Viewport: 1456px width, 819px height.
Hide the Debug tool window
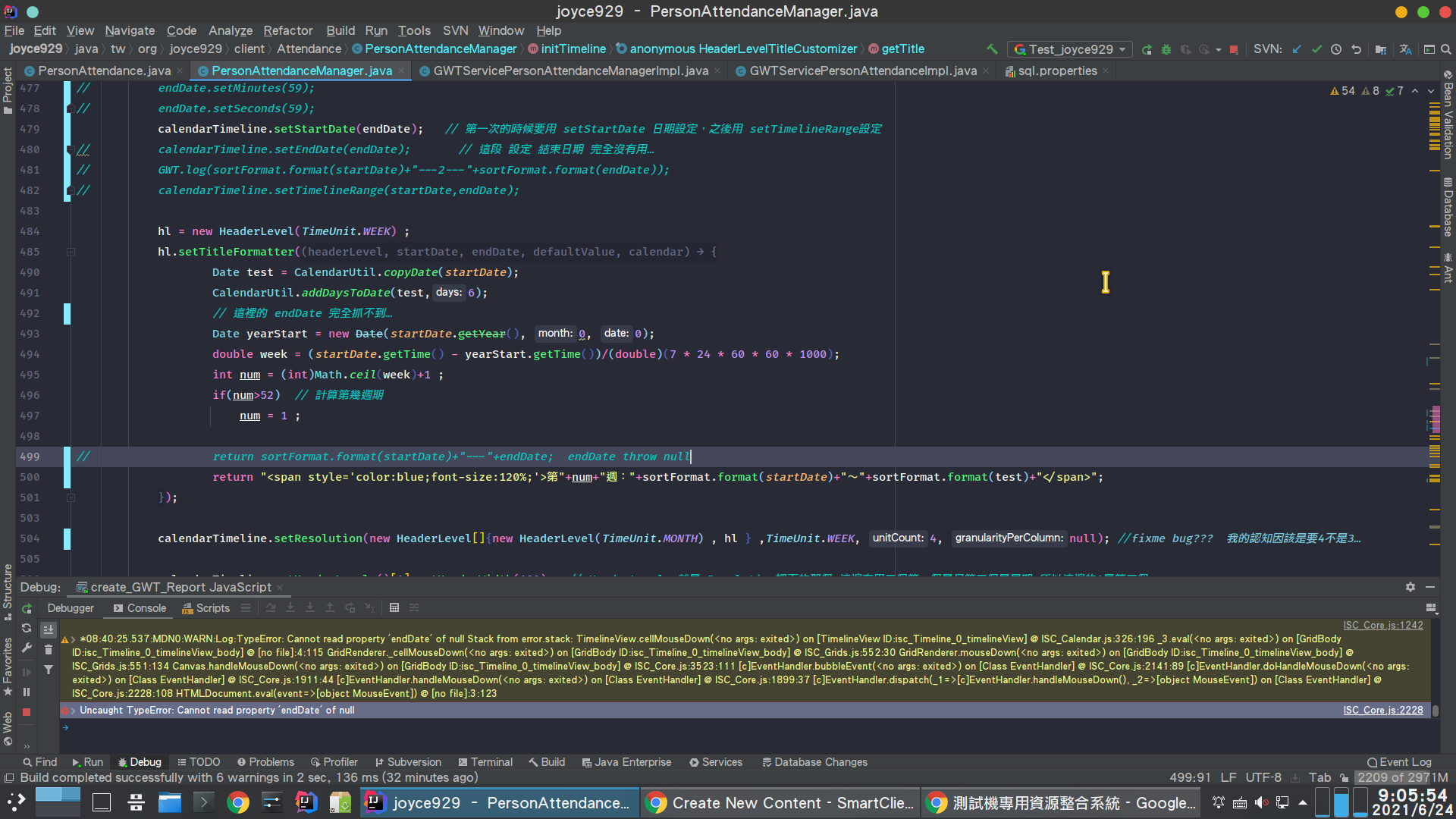pos(1430,587)
